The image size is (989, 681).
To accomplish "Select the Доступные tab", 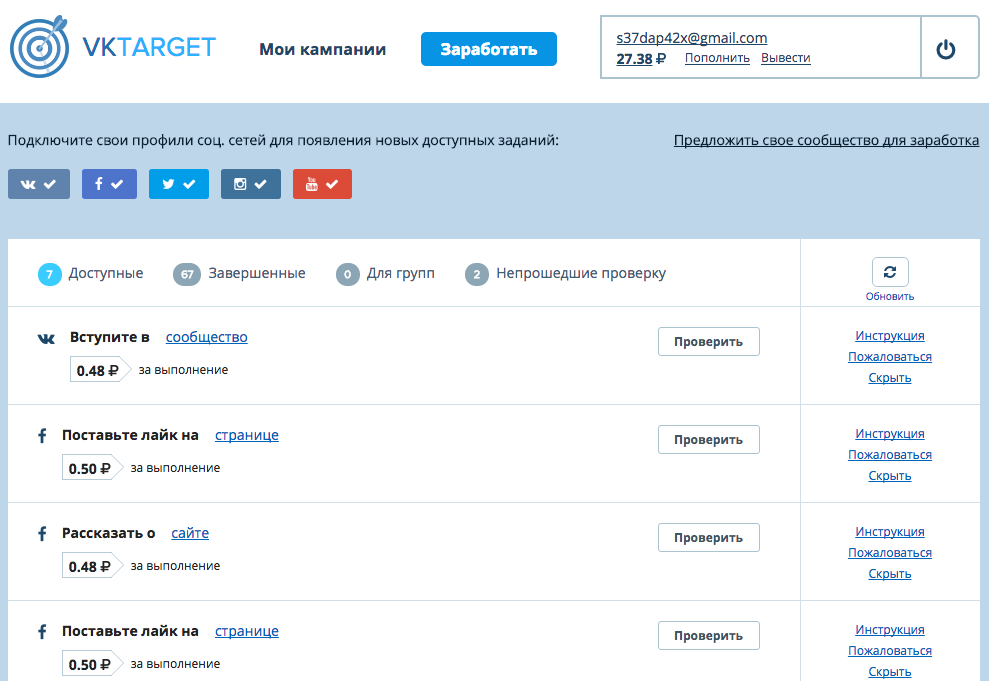I will [x=91, y=274].
